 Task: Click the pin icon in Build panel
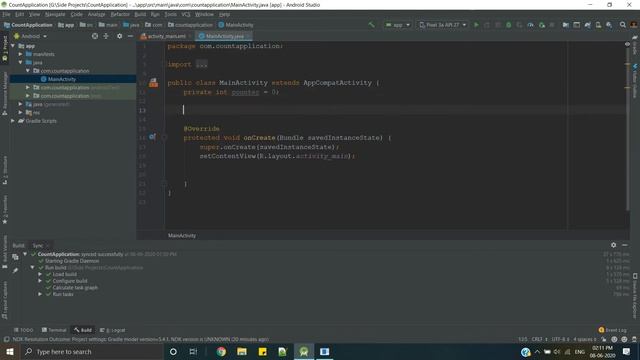click(x=15, y=270)
